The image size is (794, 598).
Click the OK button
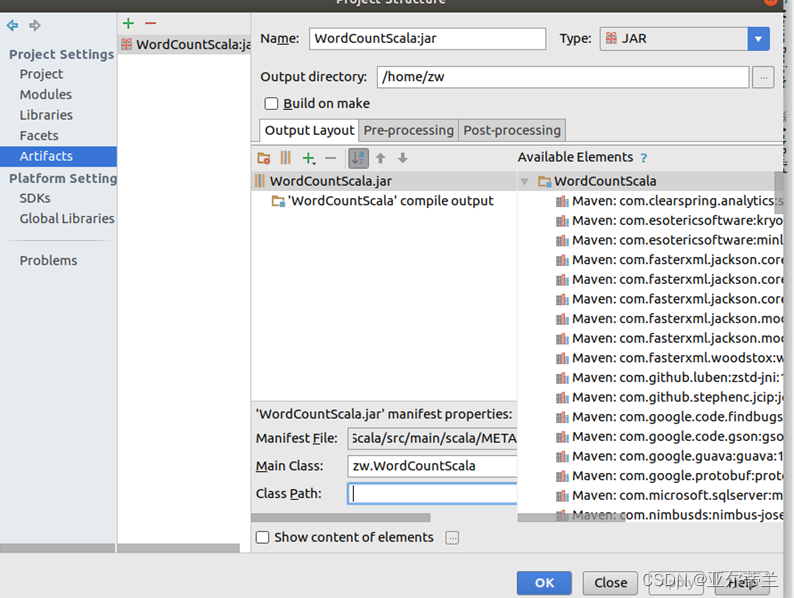(544, 583)
